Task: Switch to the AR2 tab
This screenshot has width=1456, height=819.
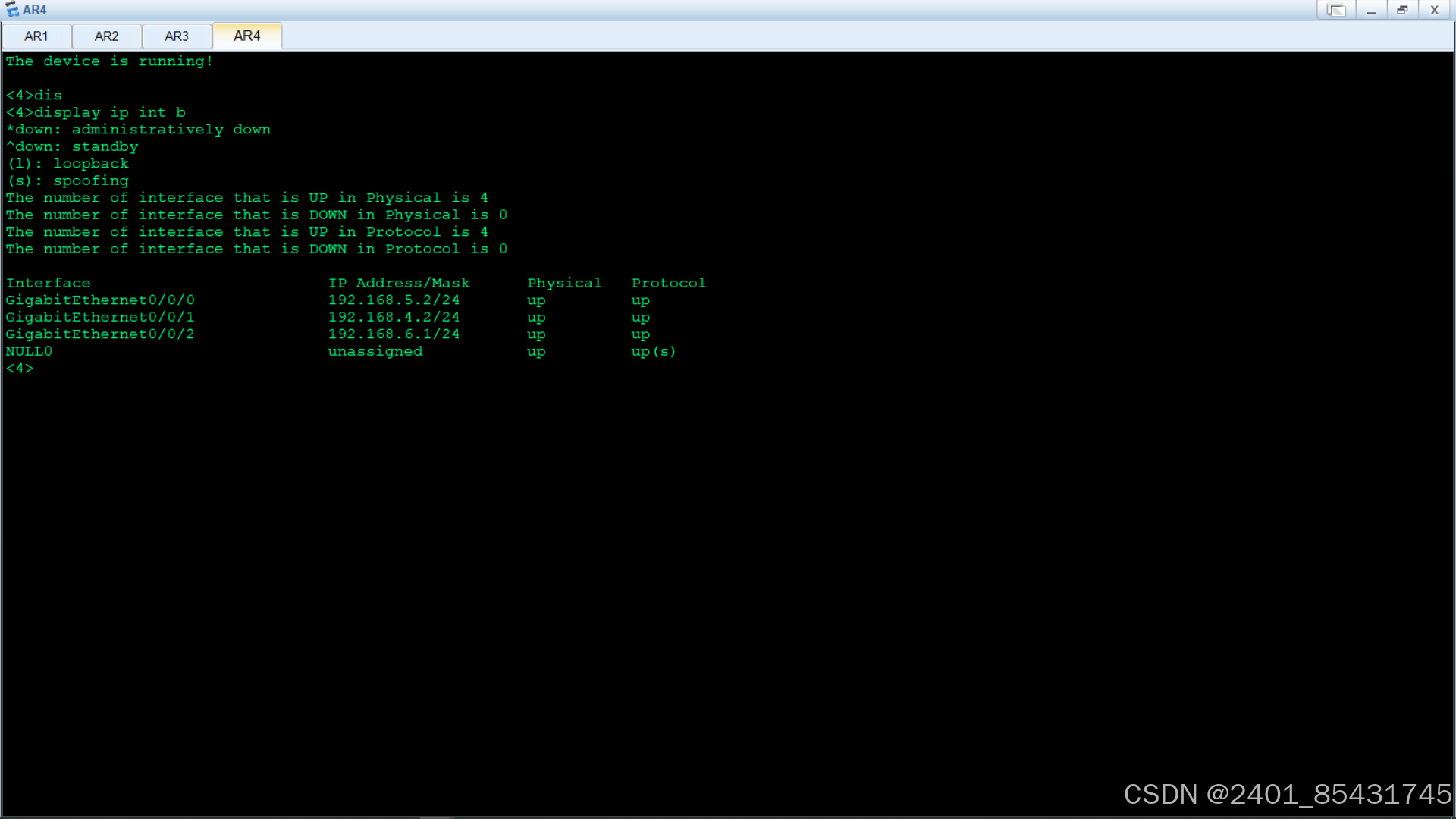Action: [106, 36]
